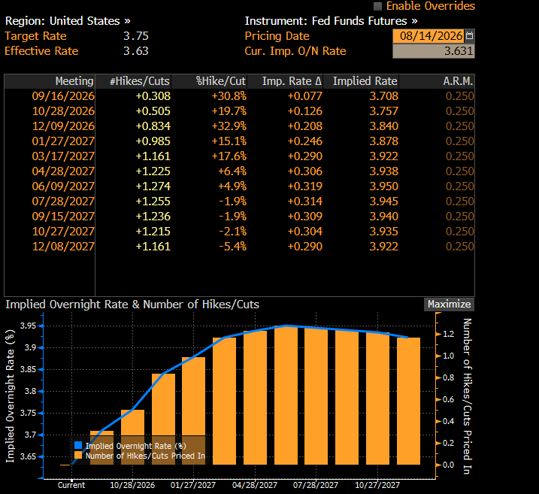Select meeting date 03/17/2027
539x494 pixels.
coord(63,156)
